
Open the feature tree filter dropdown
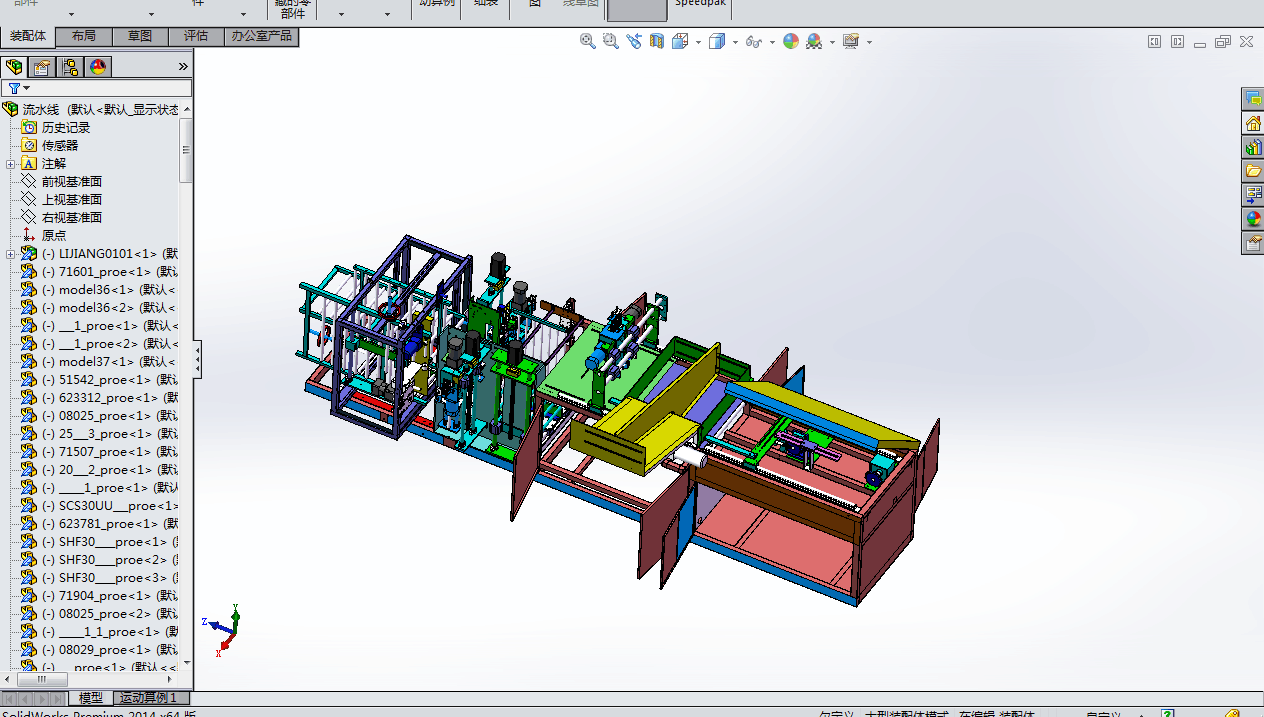point(18,88)
